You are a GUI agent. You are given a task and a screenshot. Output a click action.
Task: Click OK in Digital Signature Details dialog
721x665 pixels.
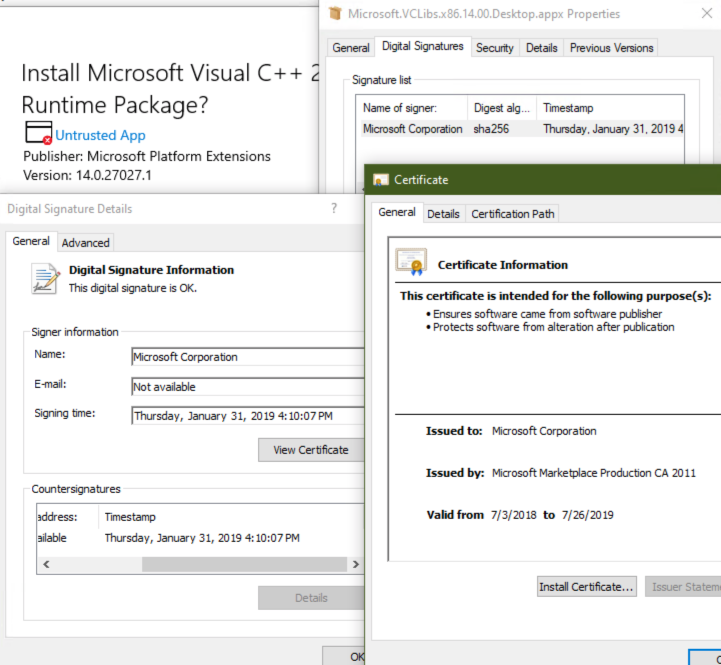coord(343,656)
